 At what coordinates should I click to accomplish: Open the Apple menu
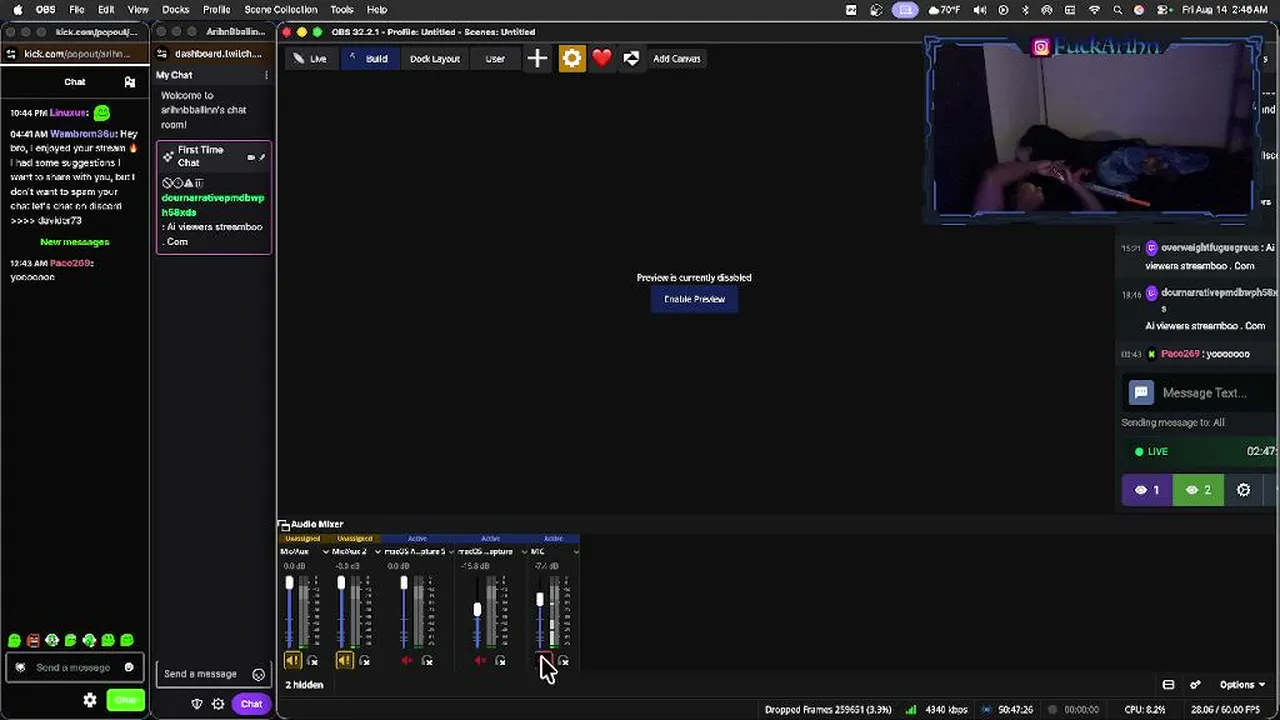point(17,10)
